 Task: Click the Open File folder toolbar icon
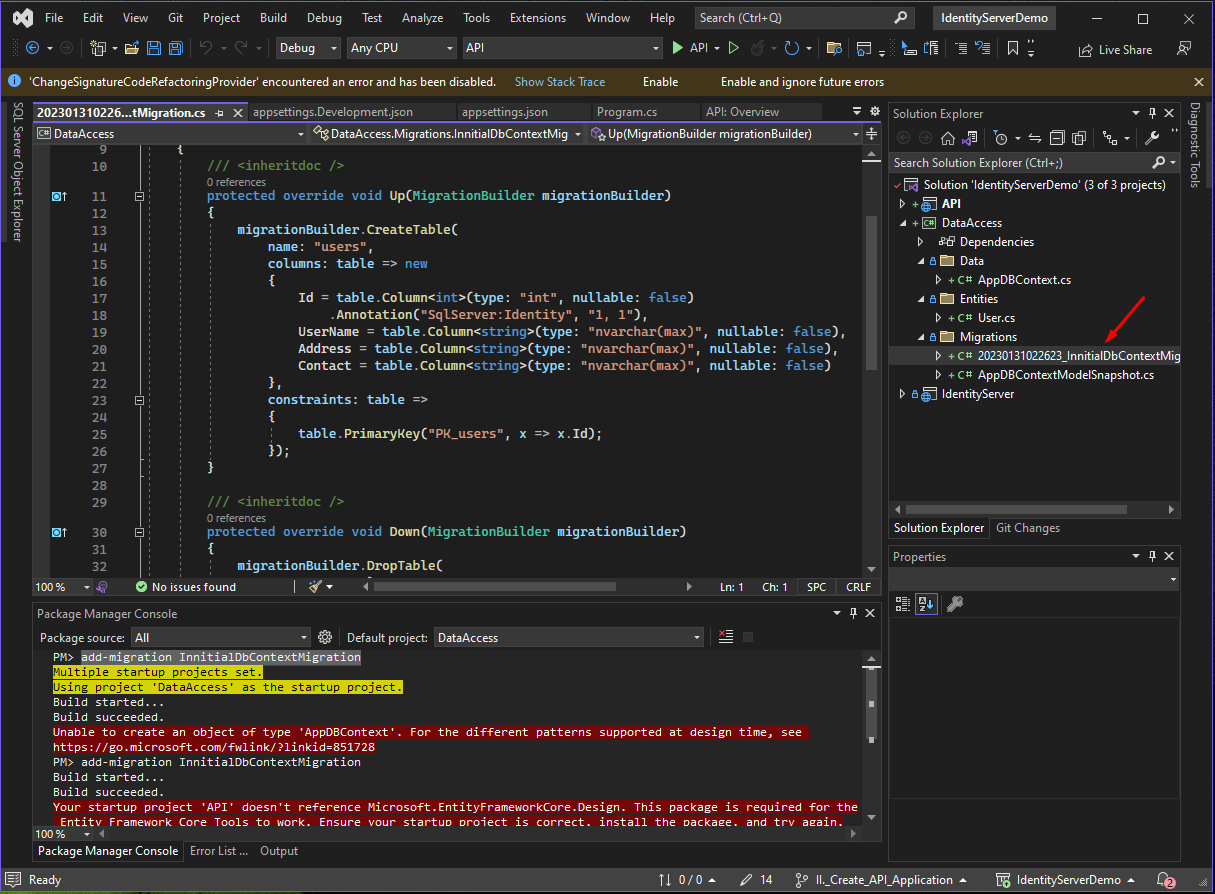point(131,48)
